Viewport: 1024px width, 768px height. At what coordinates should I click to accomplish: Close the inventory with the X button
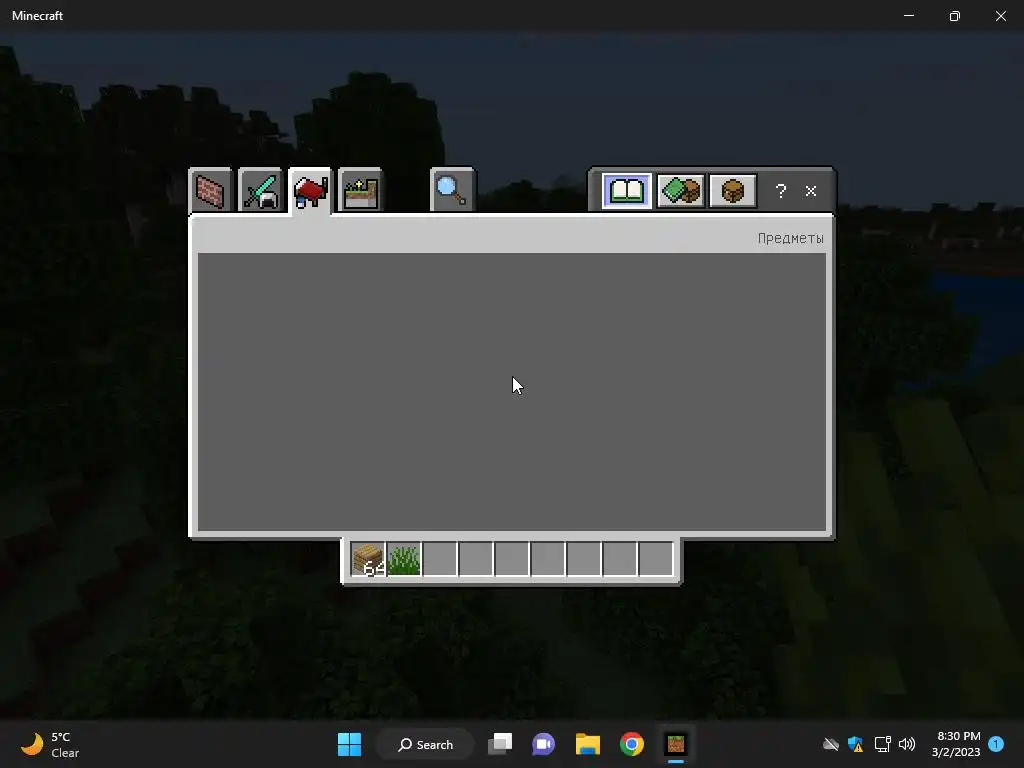(x=810, y=191)
